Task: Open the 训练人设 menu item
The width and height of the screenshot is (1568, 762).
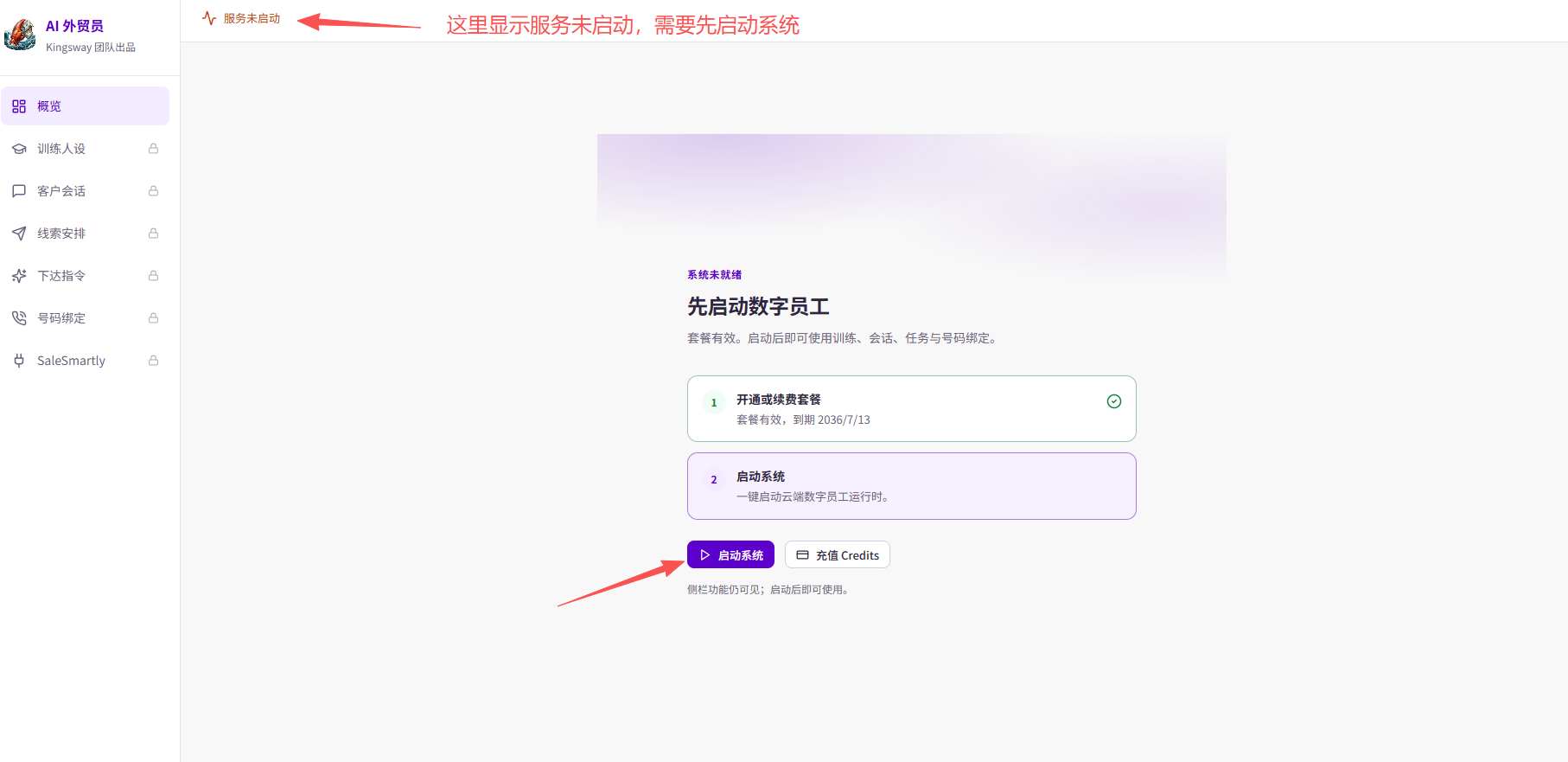Action: (x=85, y=149)
